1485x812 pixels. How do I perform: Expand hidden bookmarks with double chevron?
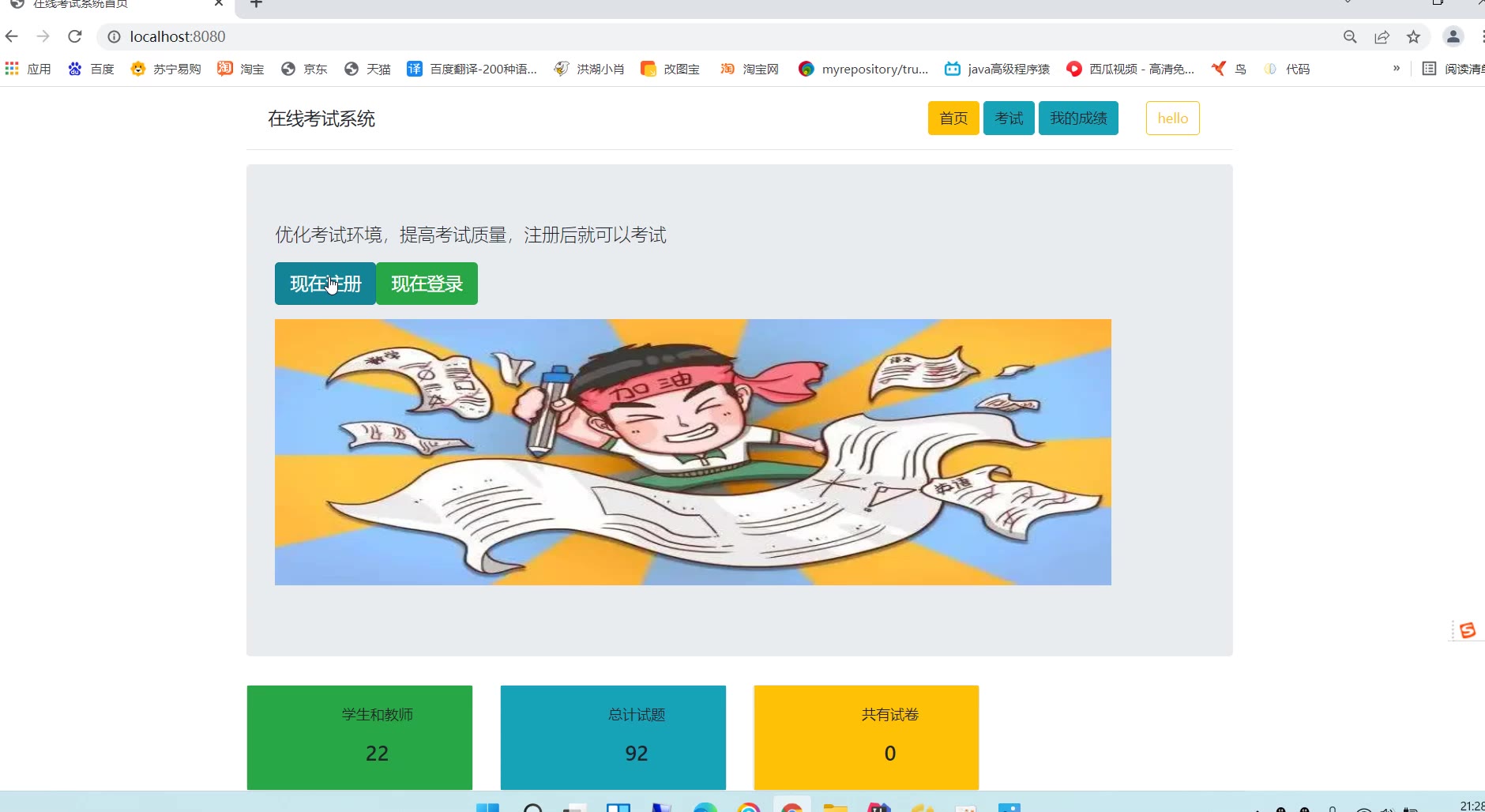point(1397,68)
